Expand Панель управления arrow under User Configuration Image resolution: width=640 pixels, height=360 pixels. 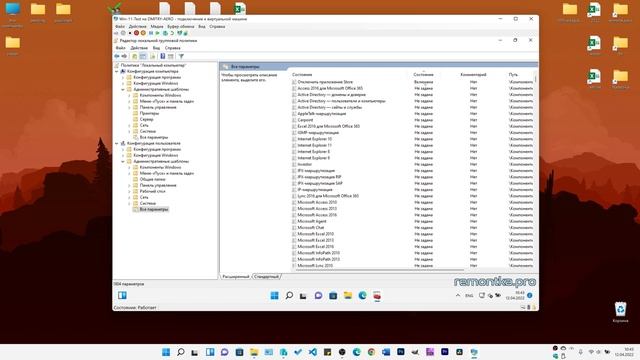click(x=129, y=185)
